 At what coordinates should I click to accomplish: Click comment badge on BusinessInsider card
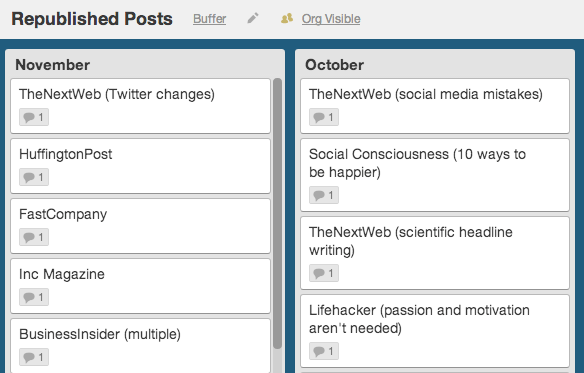click(x=34, y=357)
